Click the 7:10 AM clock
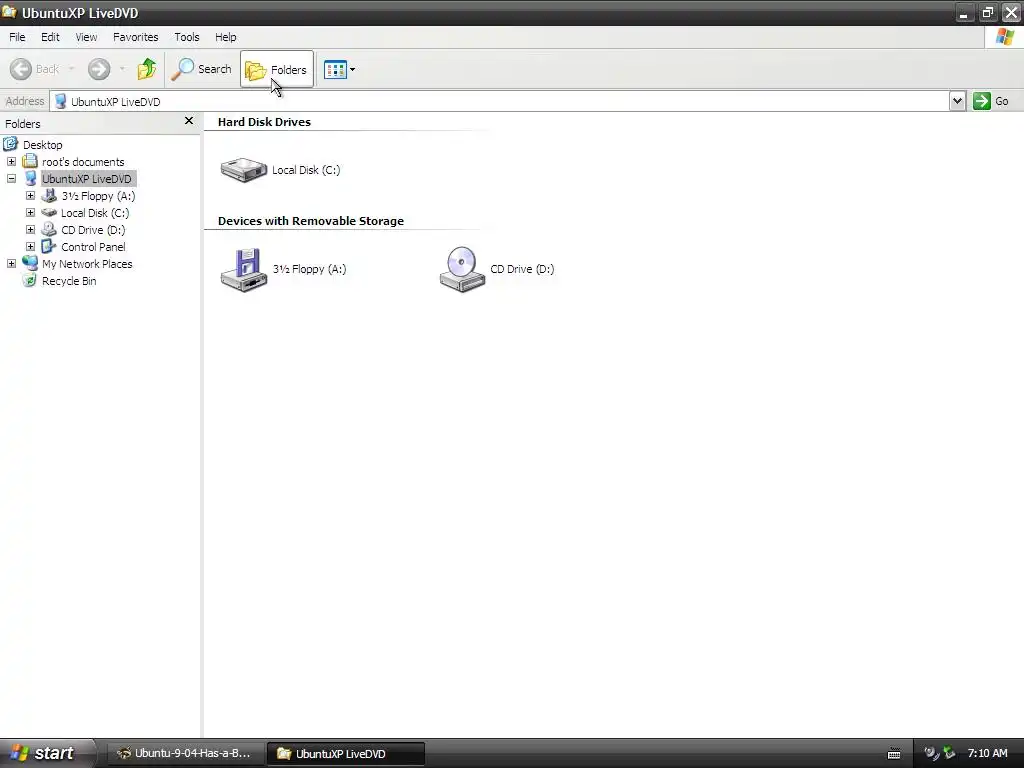Viewport: 1024px width, 768px height. coord(987,753)
